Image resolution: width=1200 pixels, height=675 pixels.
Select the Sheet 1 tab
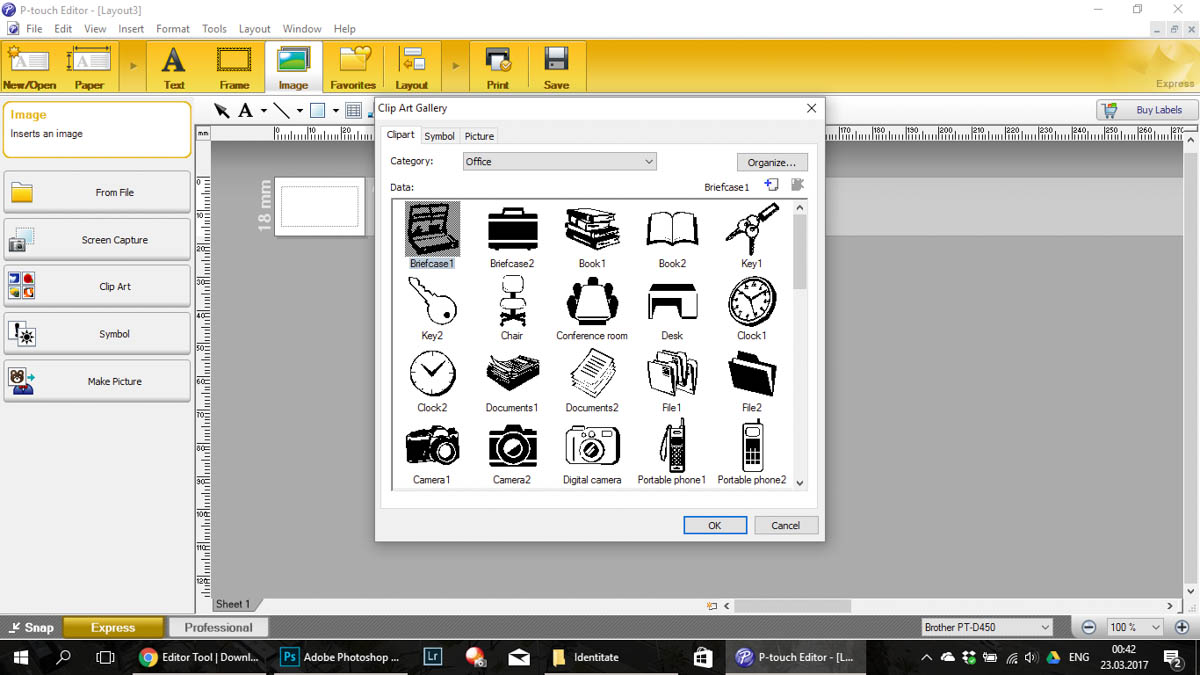pos(233,604)
